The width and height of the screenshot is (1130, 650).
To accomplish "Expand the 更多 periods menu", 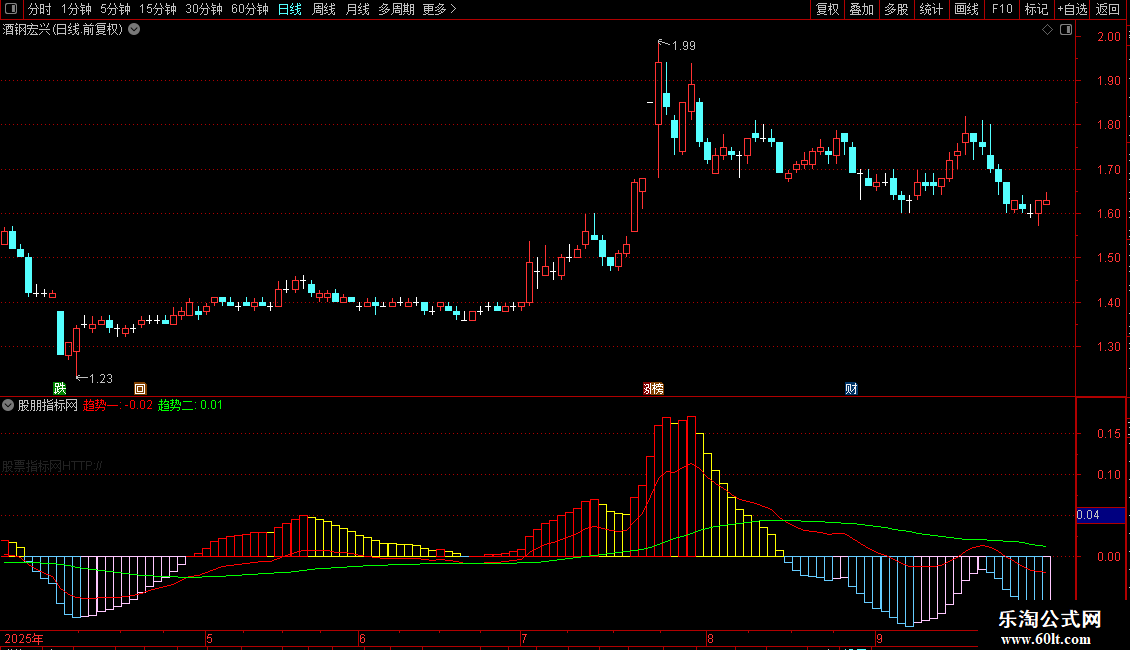I will tap(439, 9).
